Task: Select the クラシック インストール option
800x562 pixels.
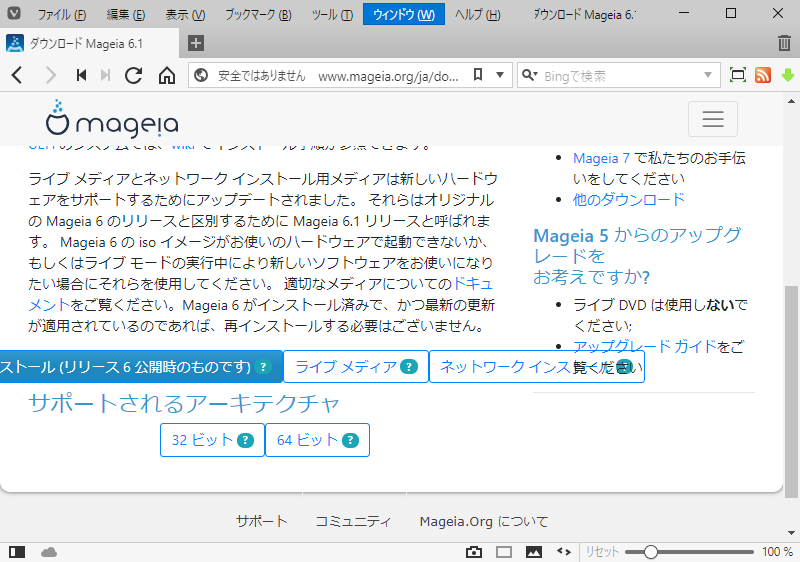Action: pyautogui.click(x=141, y=367)
